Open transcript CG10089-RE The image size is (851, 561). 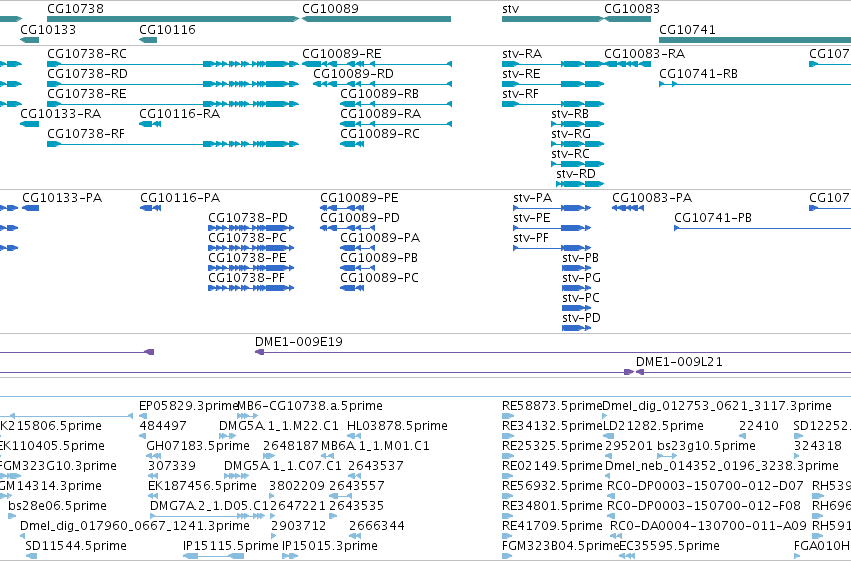(341, 54)
